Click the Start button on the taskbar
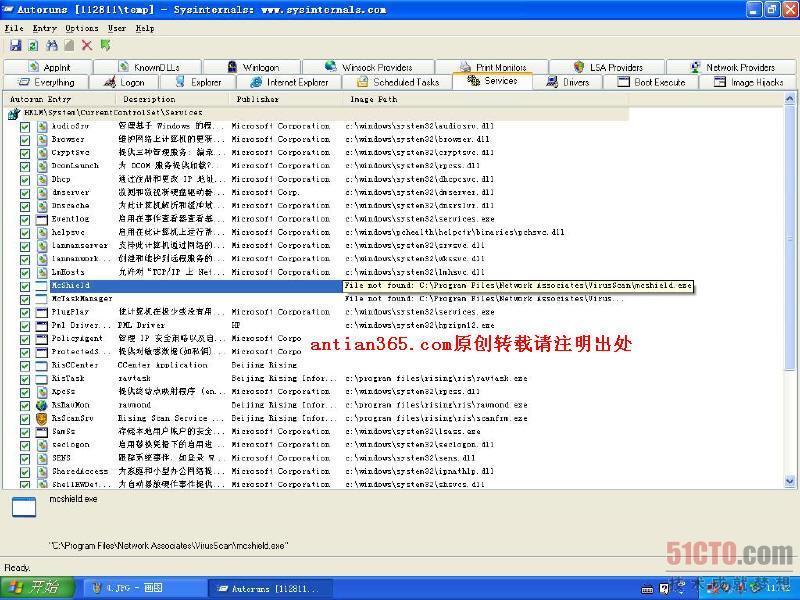Viewport: 800px width, 600px height. coord(37,588)
